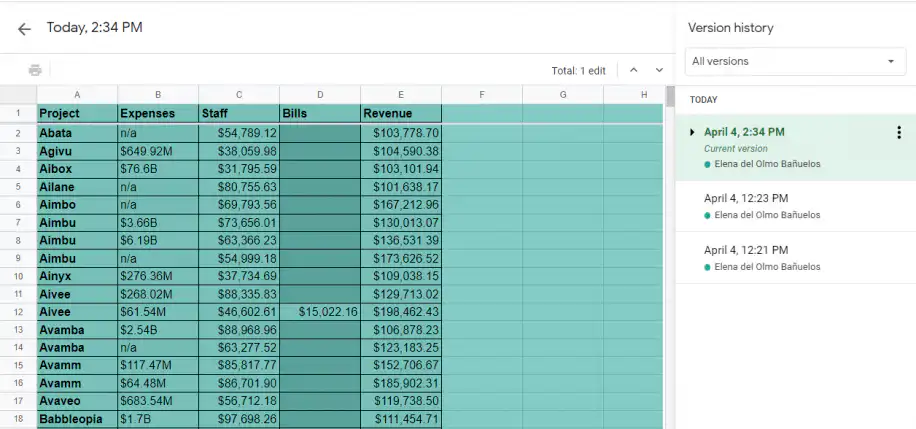Select column D header
916x429 pixels.
tap(320, 94)
